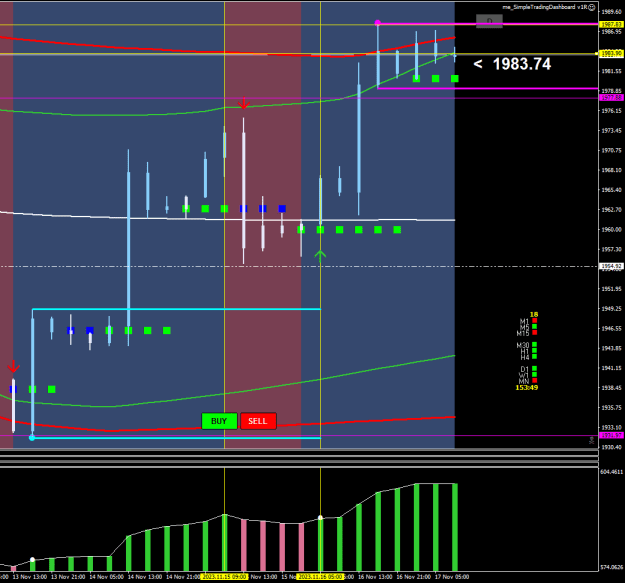The height and width of the screenshot is (583, 625).
Task: Click the white 1954.92 price label
Action: (x=611, y=266)
